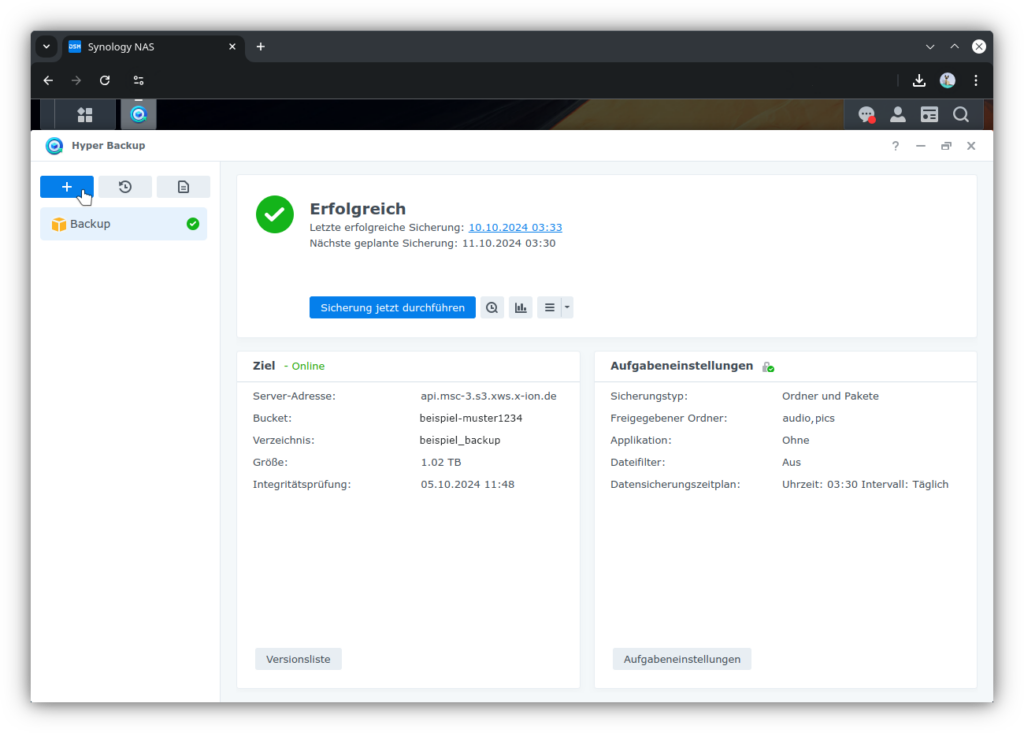Open the Chrome three-dot menu

point(976,80)
